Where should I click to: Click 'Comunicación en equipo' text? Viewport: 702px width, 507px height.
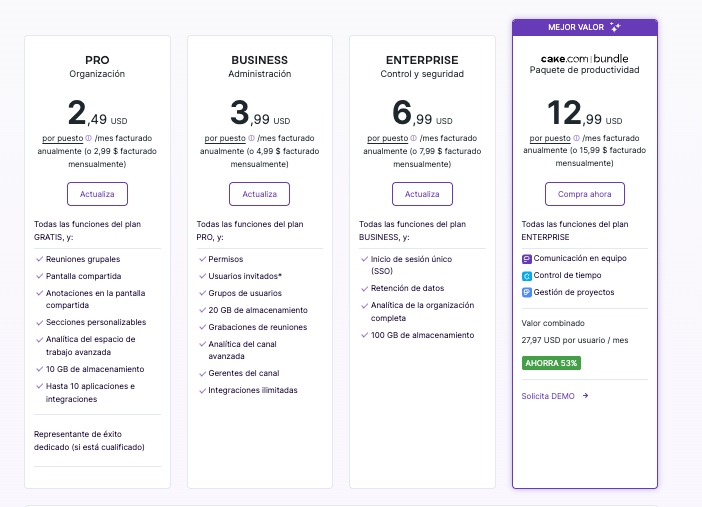(x=580, y=258)
